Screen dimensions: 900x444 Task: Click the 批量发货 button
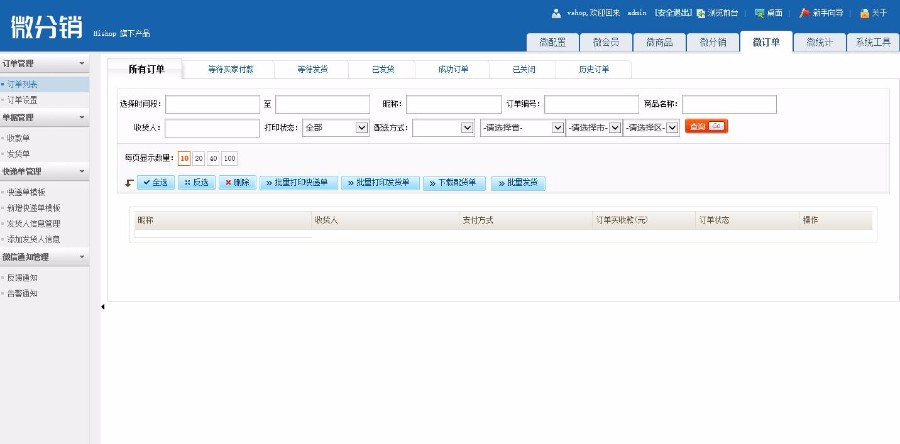click(x=518, y=183)
